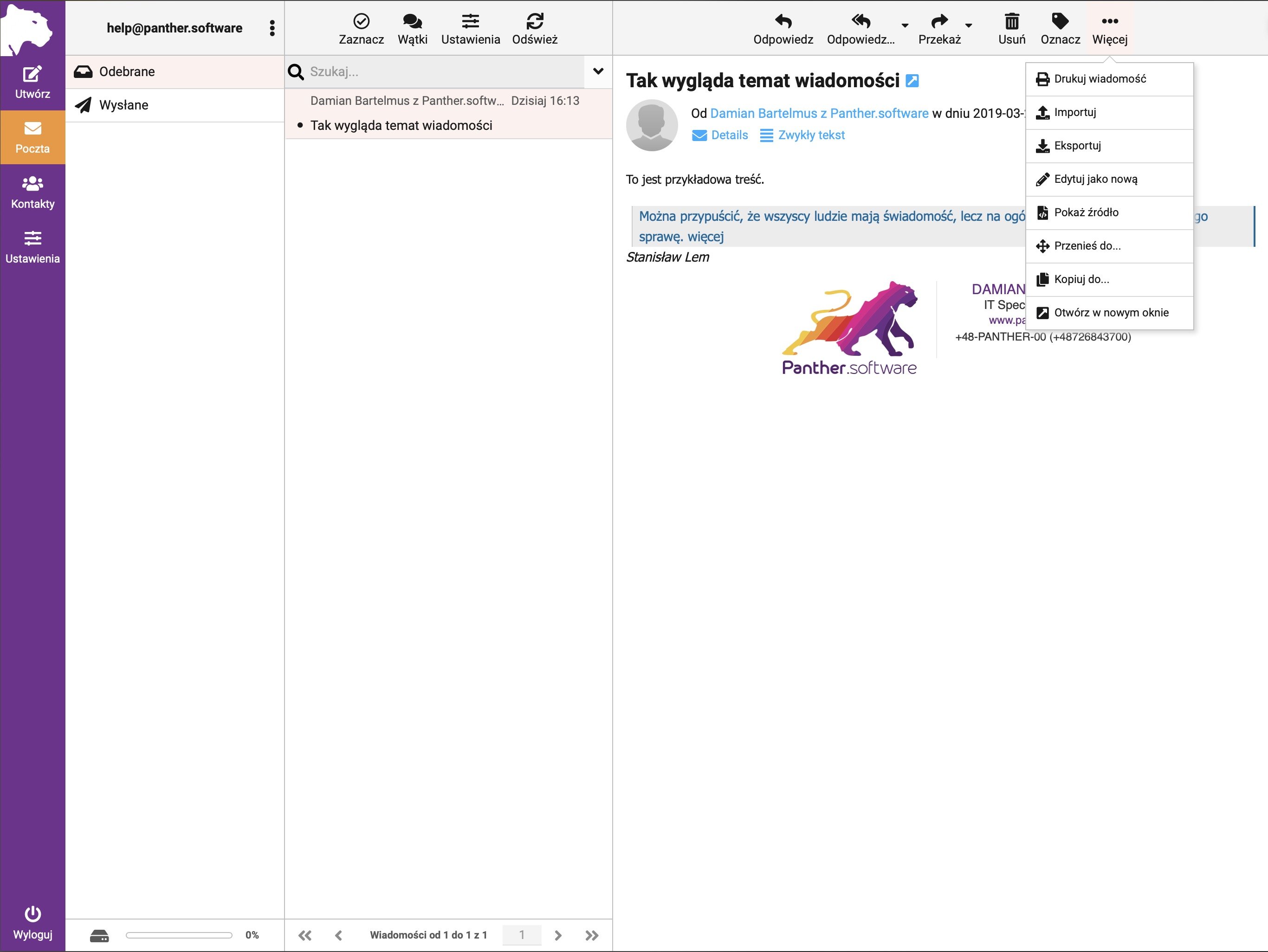
Task: Select Pokaż źródło menu entry
Action: (1109, 212)
